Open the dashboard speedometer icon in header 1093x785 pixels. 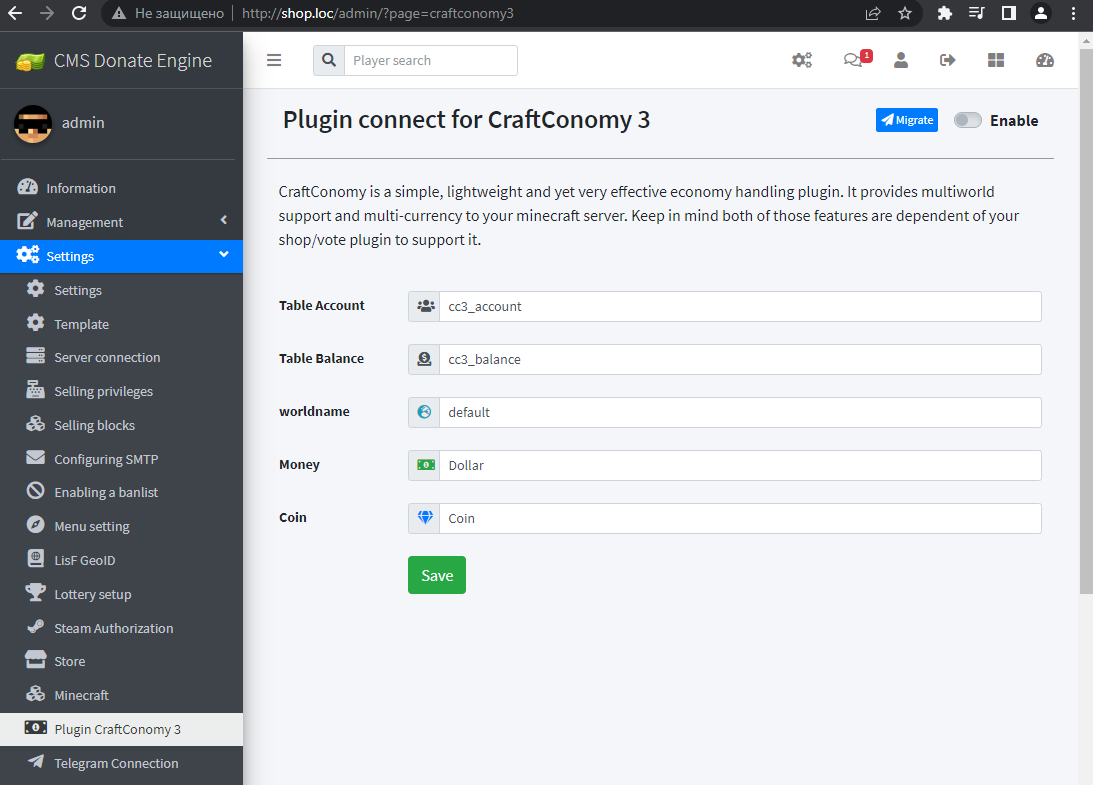pyautogui.click(x=1045, y=60)
